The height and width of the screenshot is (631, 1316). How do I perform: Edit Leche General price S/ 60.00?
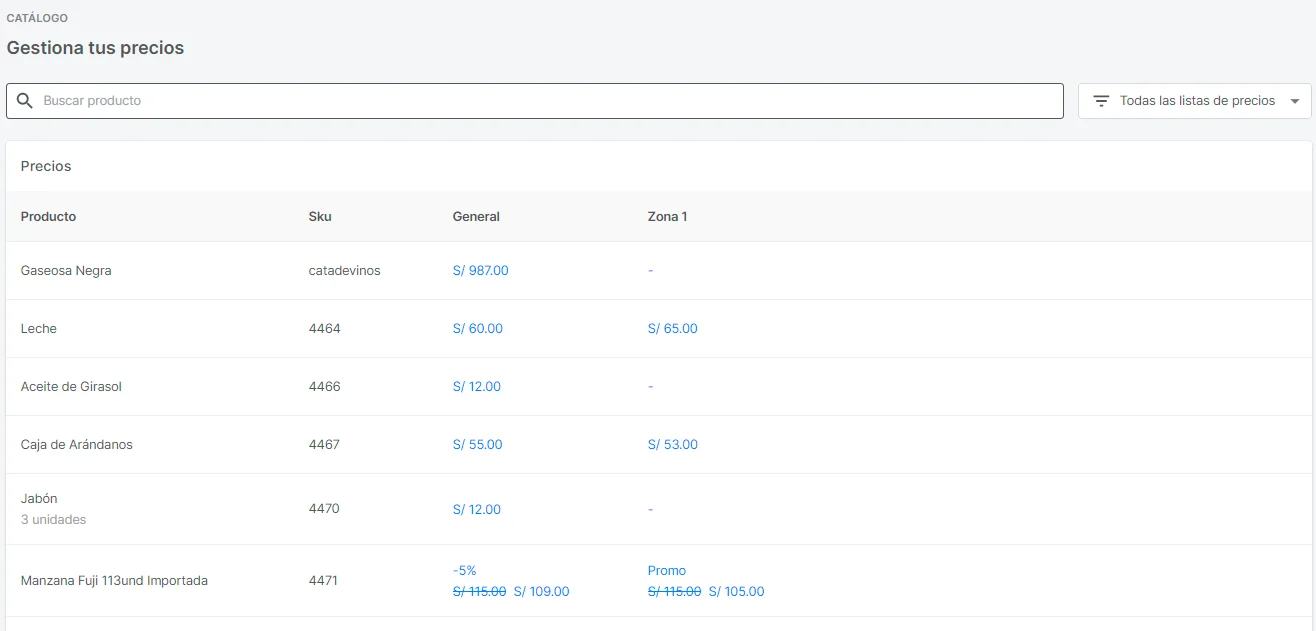(478, 328)
